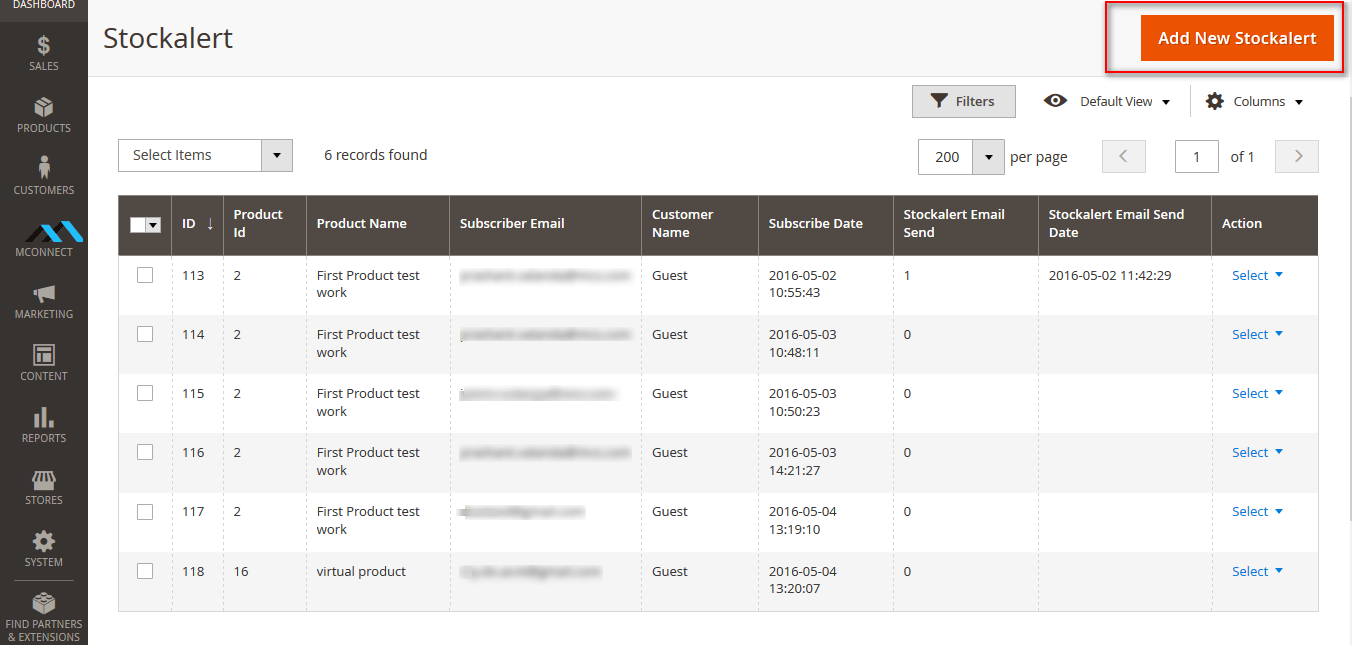Expand the Select Items actions dropdown
Image resolution: width=1352 pixels, height=645 pixels.
pyautogui.click(x=276, y=155)
